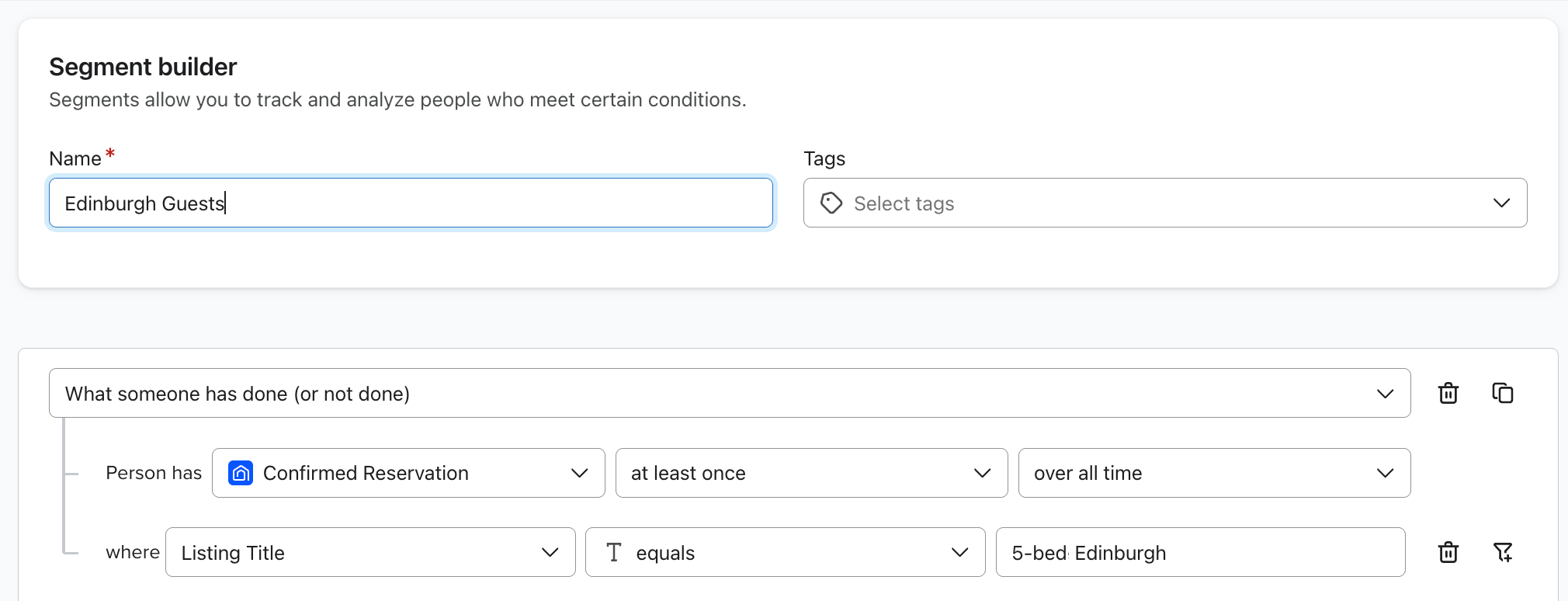
Task: Click the 'Person has' label text
Action: click(x=154, y=473)
